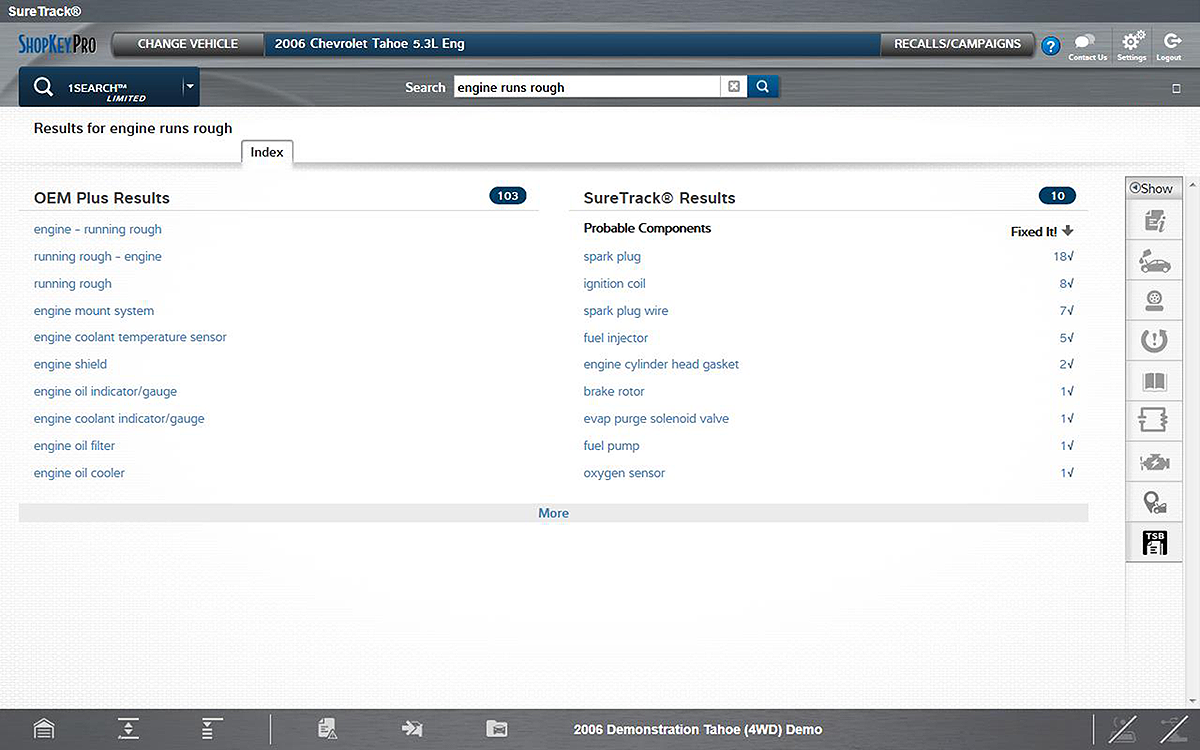Sort results by Fixed It! arrow
1200x750 pixels.
1068,231
